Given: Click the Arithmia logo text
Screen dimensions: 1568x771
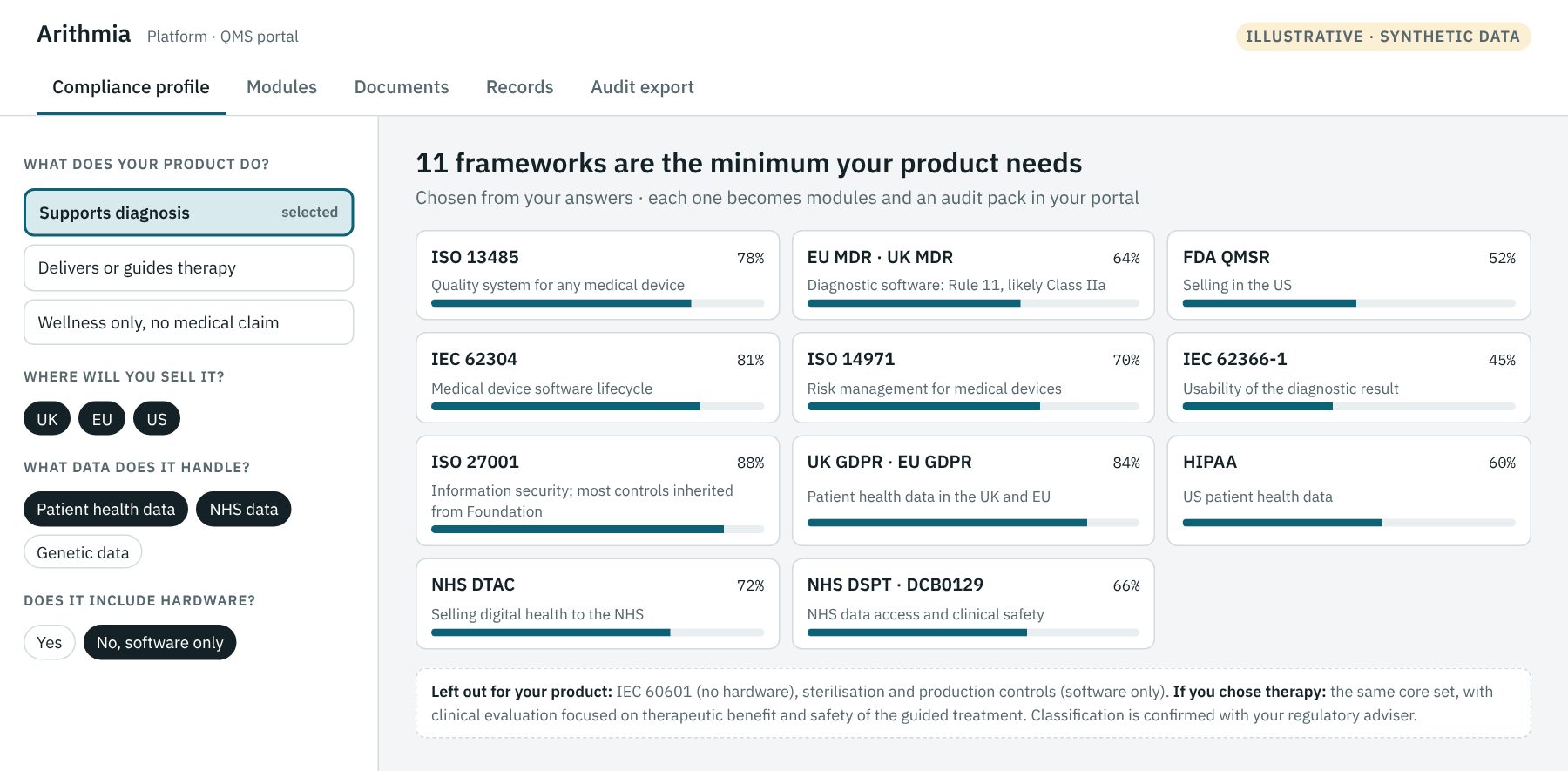Looking at the screenshot, I should point(84,34).
